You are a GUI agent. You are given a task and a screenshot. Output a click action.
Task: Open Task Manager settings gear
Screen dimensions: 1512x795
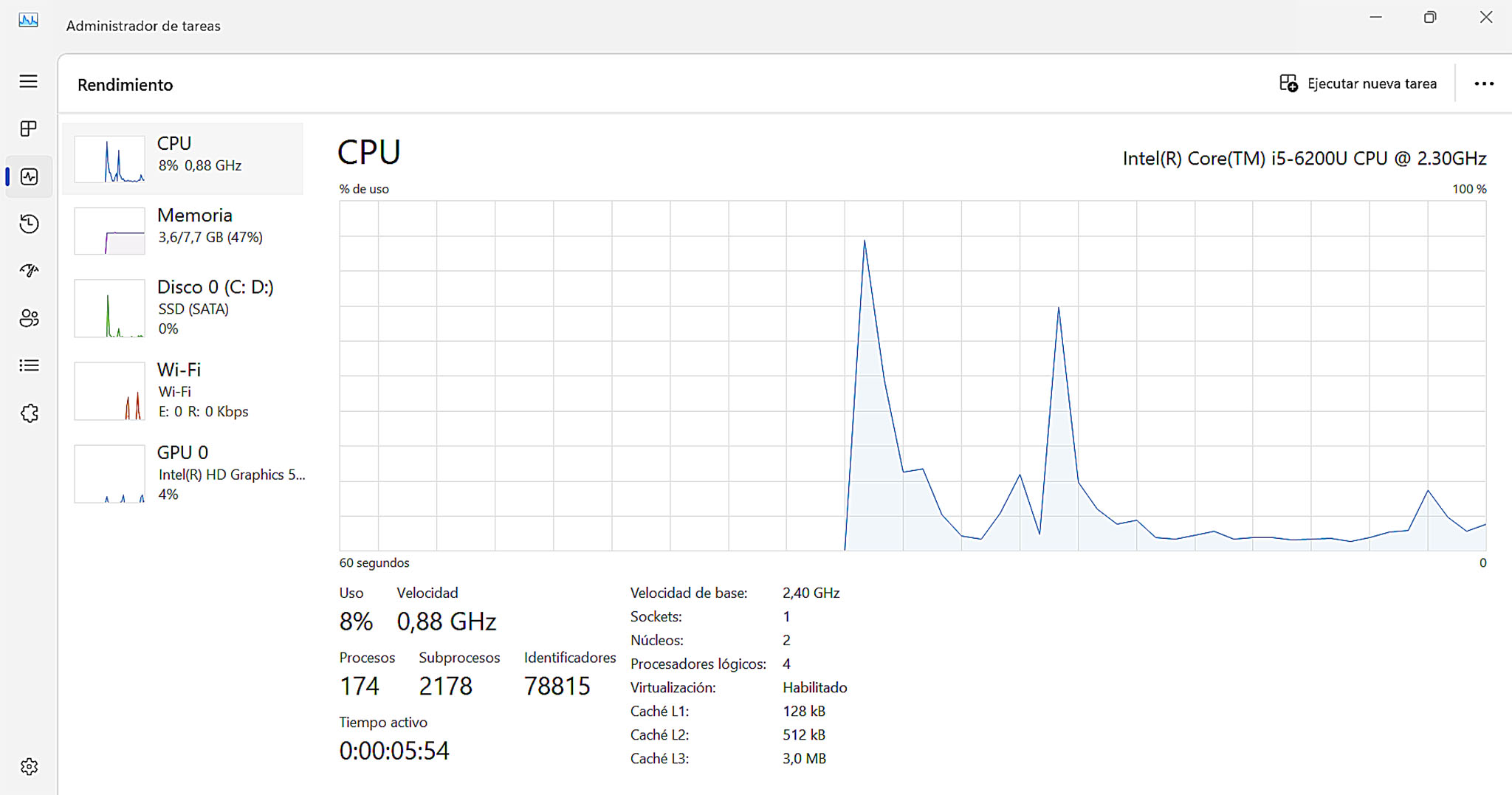29,767
